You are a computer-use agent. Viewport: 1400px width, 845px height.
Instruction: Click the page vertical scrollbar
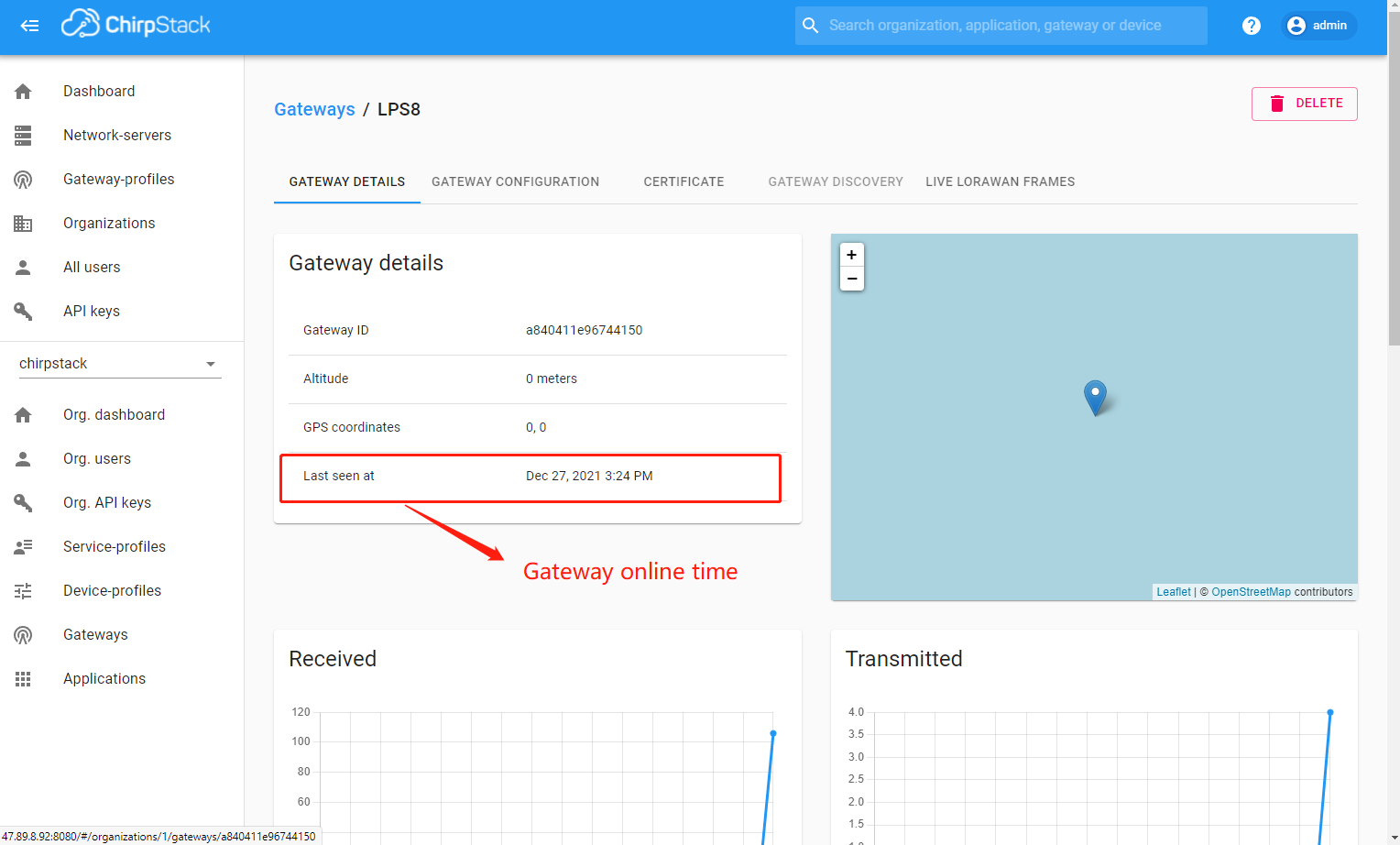[1394, 183]
